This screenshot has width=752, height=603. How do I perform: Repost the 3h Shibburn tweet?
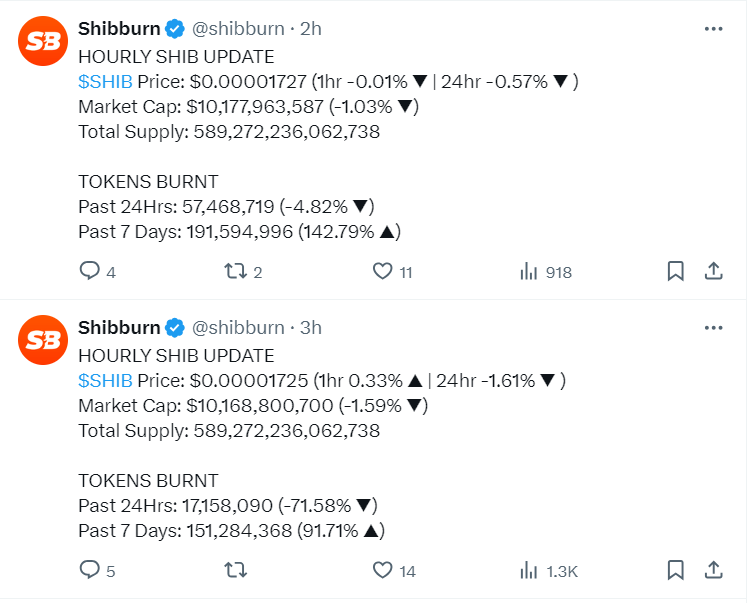click(234, 570)
